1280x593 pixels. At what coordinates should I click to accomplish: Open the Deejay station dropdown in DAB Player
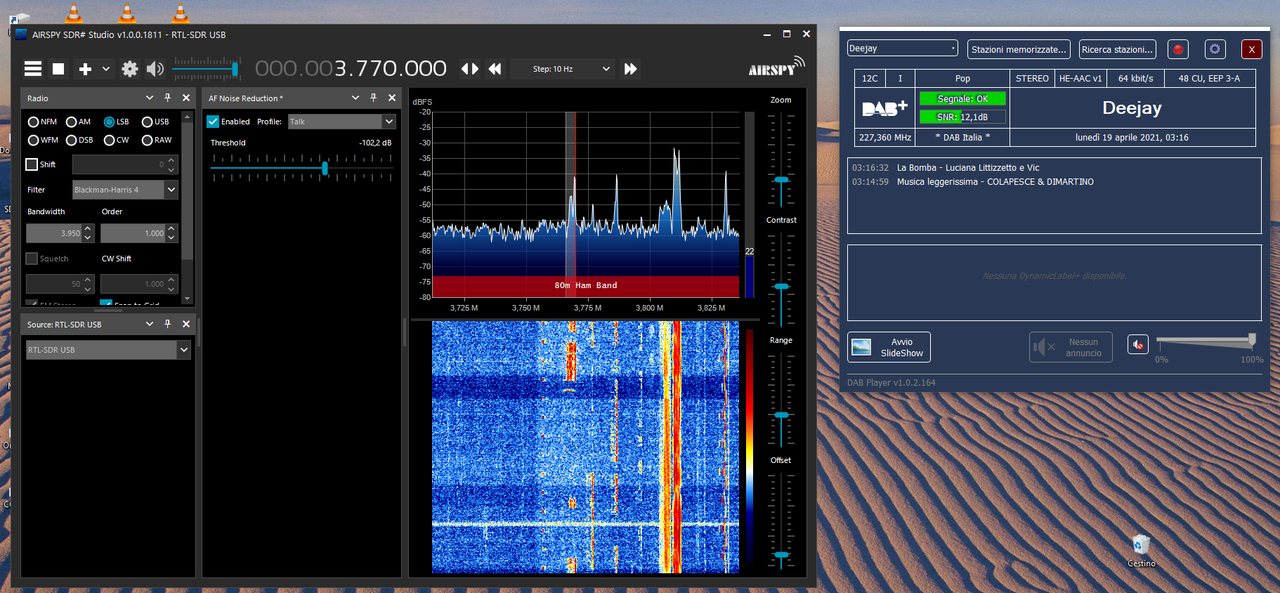[903, 48]
